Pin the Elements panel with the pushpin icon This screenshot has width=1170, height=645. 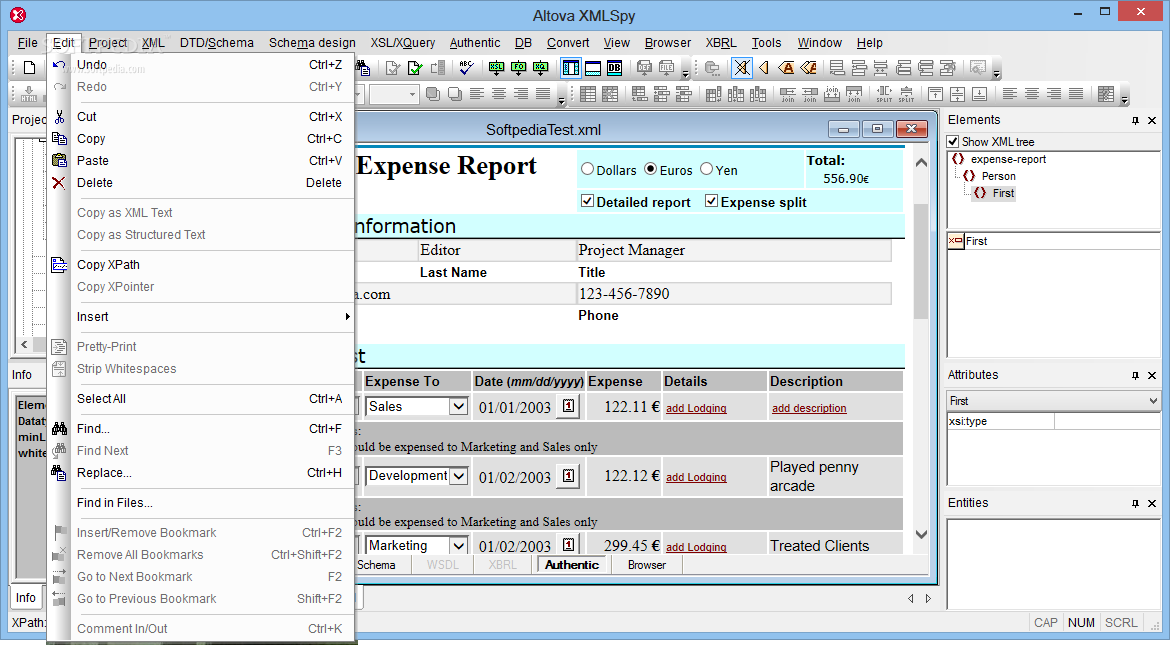1136,120
